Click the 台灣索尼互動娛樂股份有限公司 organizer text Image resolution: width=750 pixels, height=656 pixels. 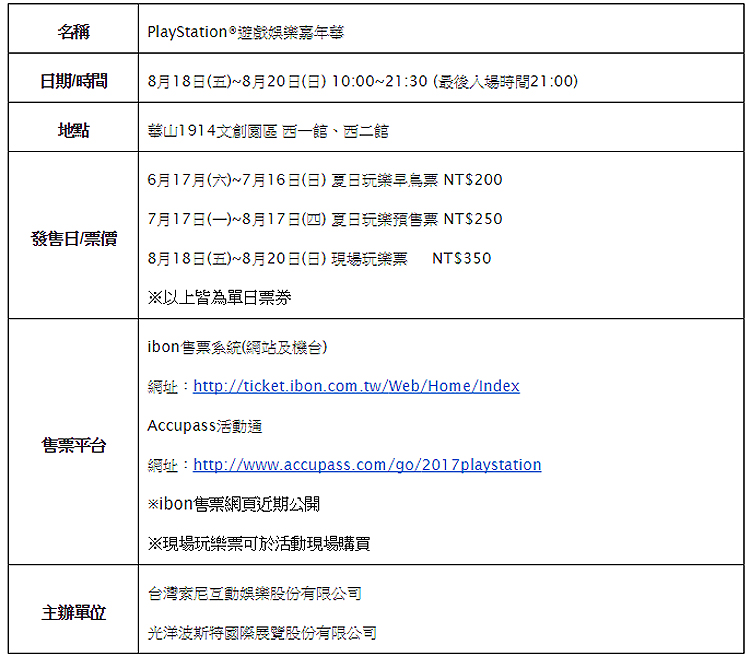click(255, 593)
